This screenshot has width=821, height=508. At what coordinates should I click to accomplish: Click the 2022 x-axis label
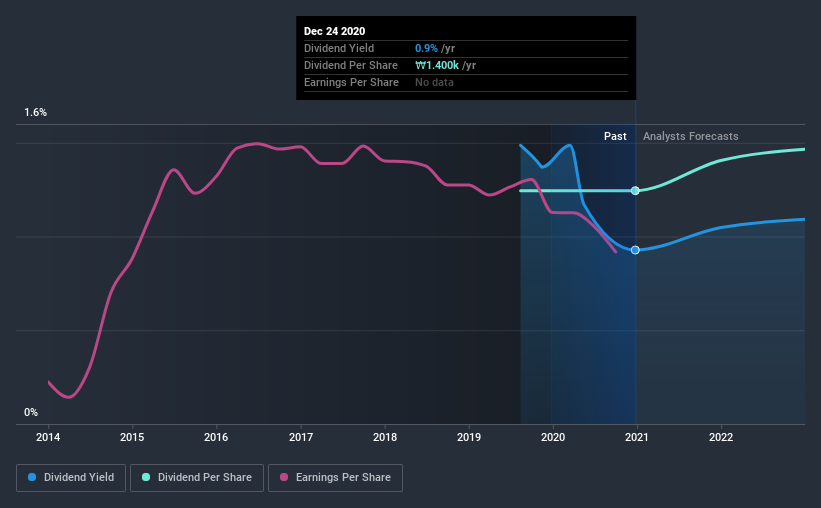point(721,437)
